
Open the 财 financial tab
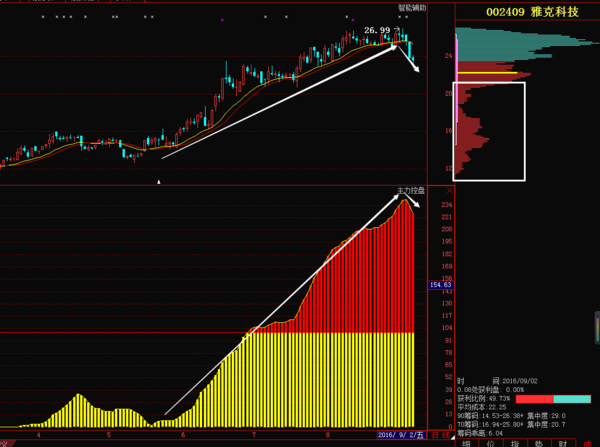(563, 443)
